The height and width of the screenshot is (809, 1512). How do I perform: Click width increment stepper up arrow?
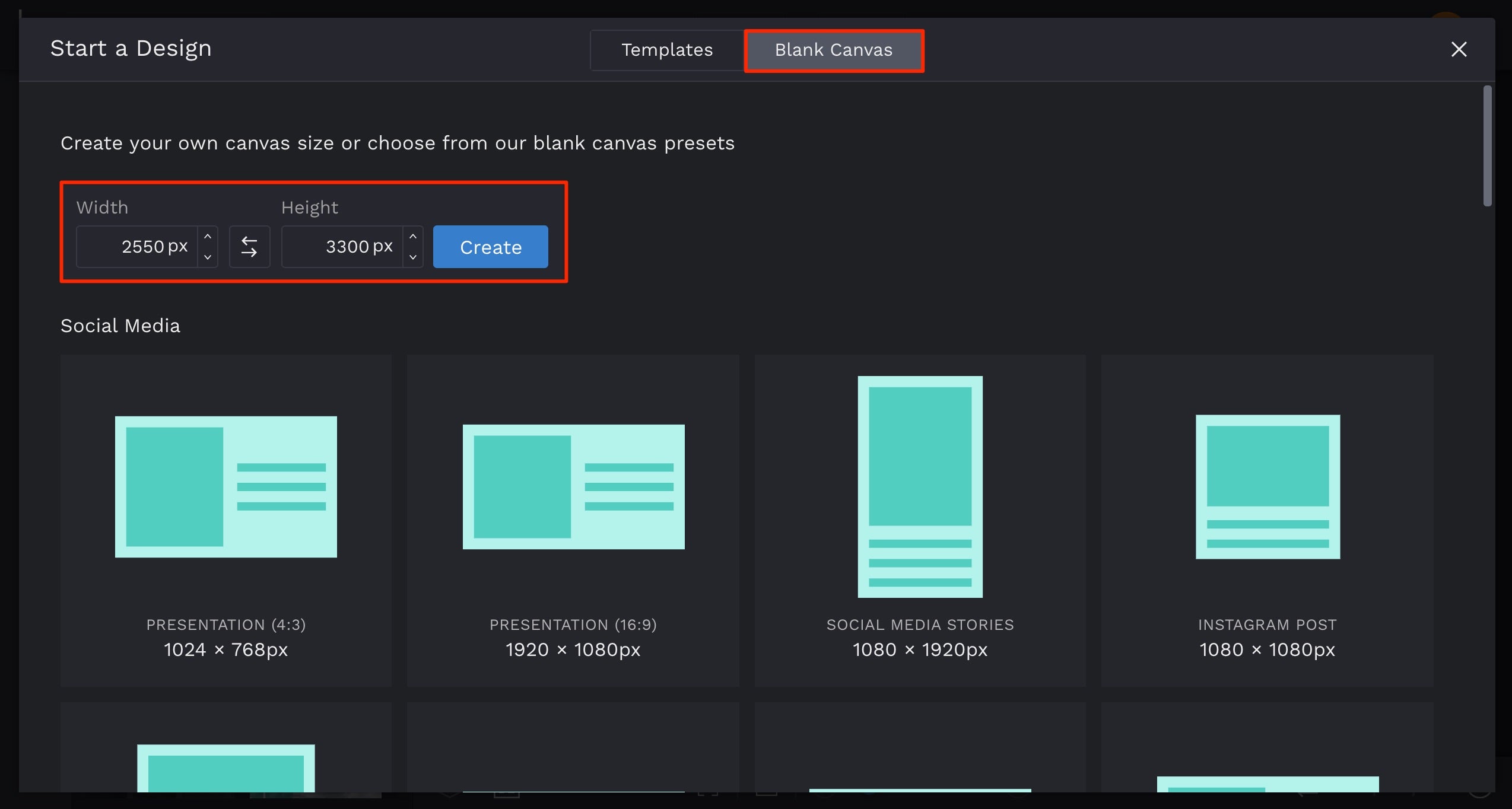coord(208,238)
